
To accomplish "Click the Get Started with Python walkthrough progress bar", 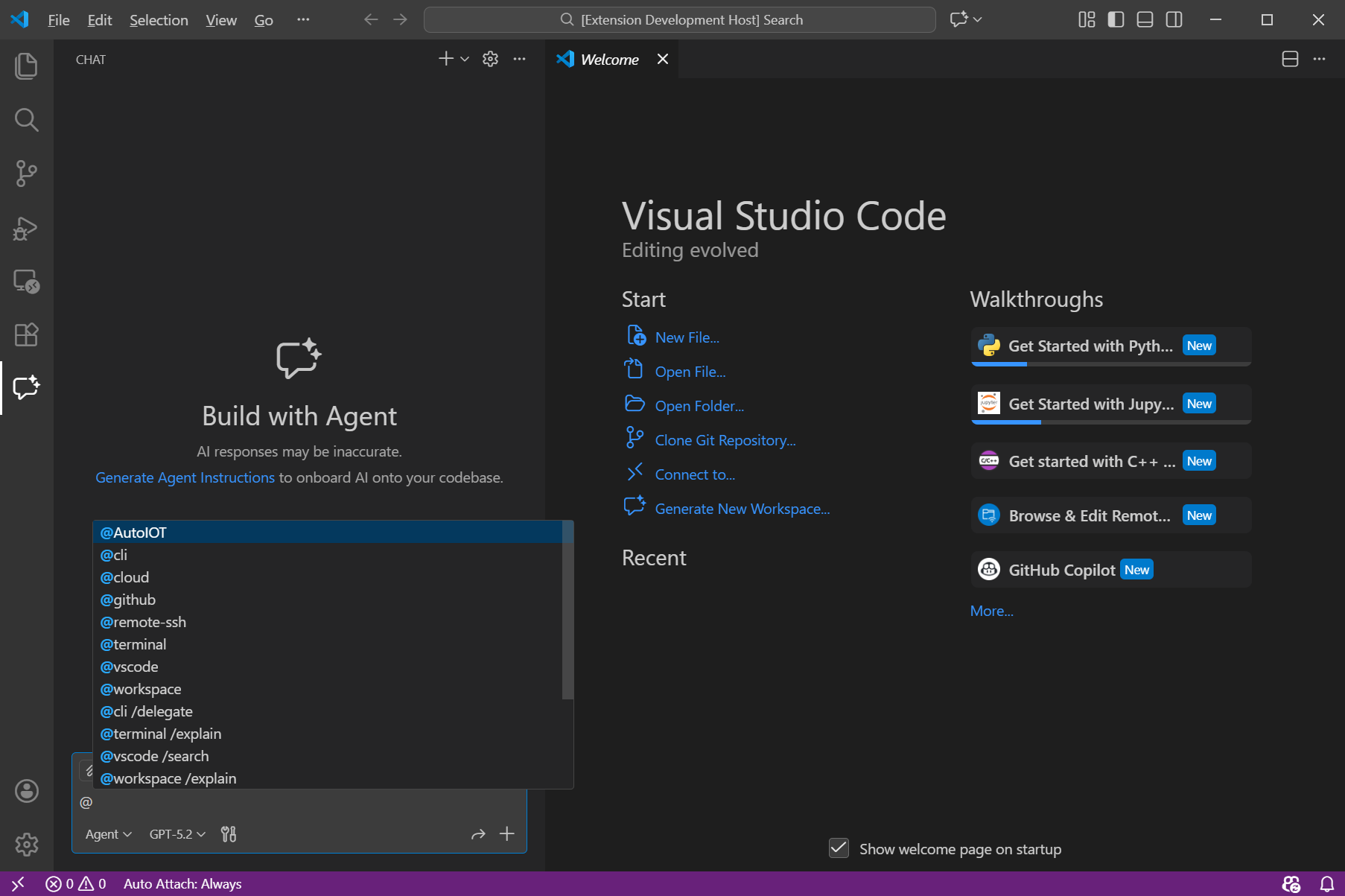I will tap(1110, 364).
